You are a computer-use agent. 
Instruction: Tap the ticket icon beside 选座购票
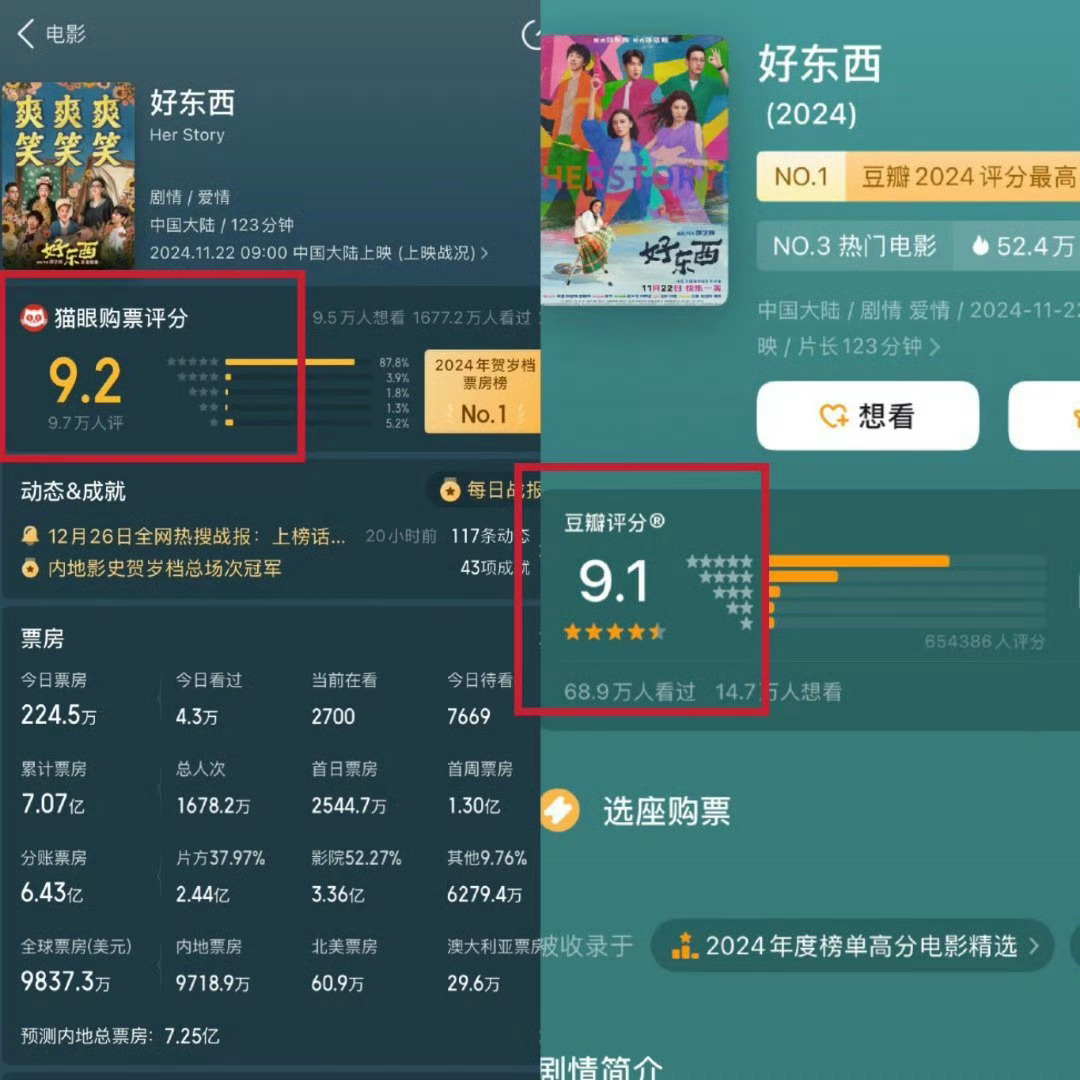click(x=559, y=811)
